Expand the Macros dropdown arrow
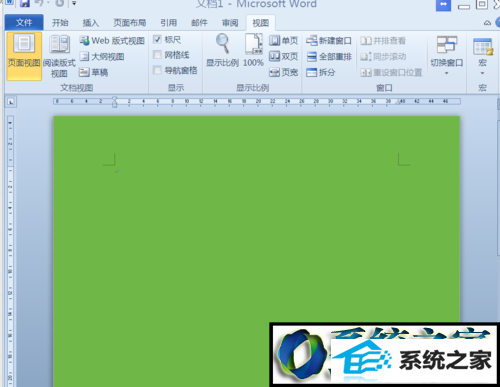 (x=482, y=73)
